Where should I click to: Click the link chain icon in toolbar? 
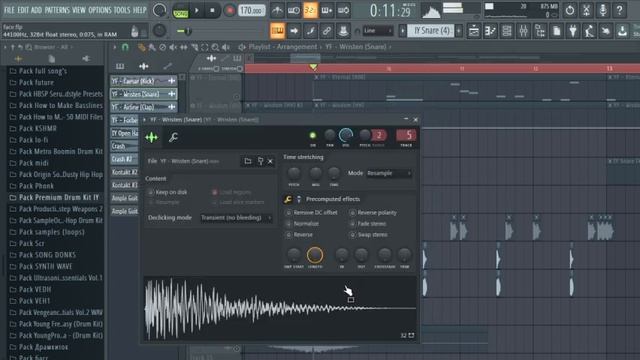coord(327,31)
